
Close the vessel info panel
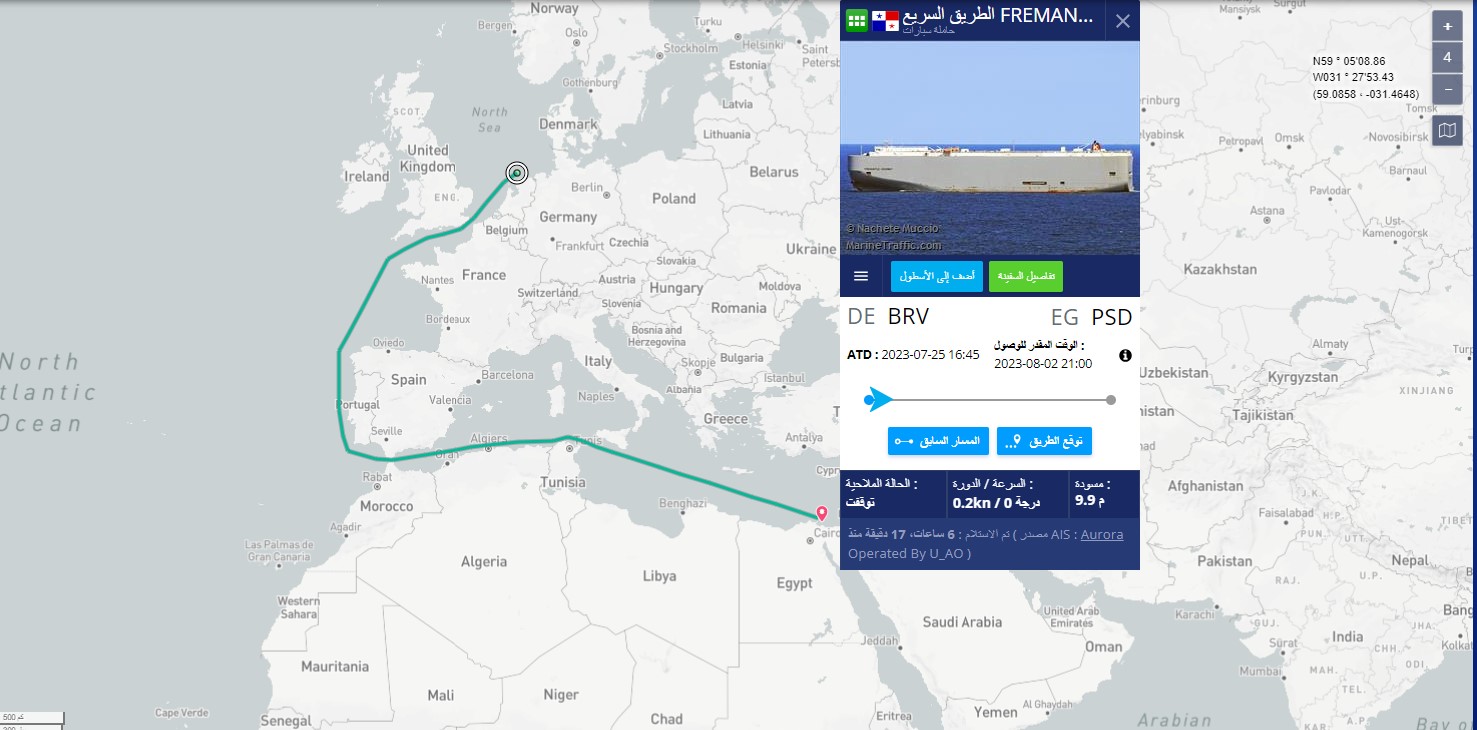point(1122,21)
